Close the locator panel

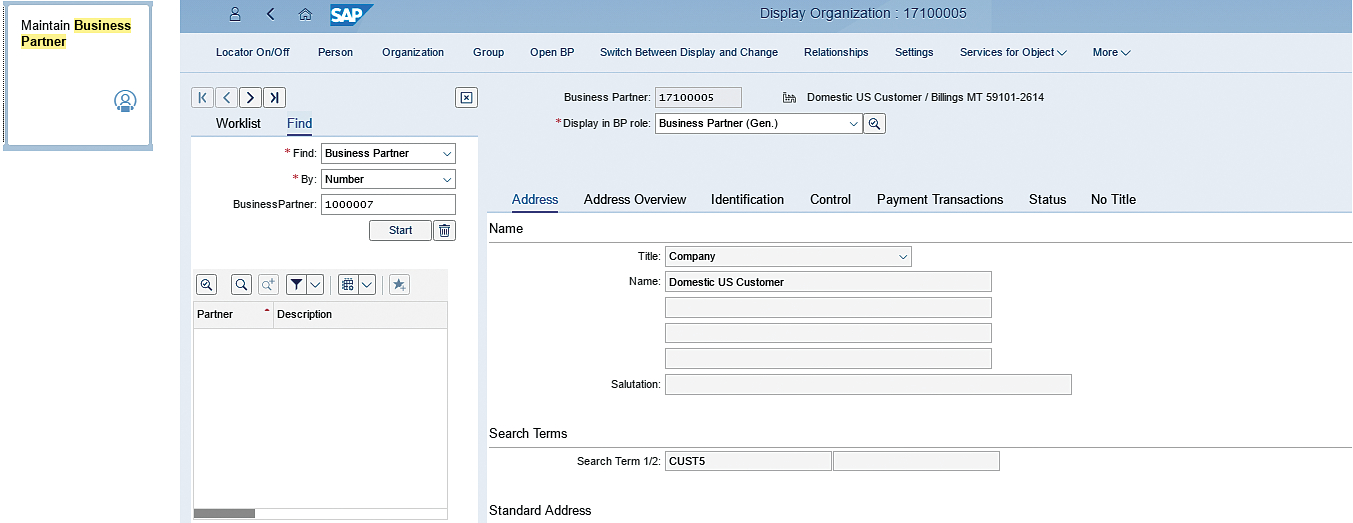466,97
